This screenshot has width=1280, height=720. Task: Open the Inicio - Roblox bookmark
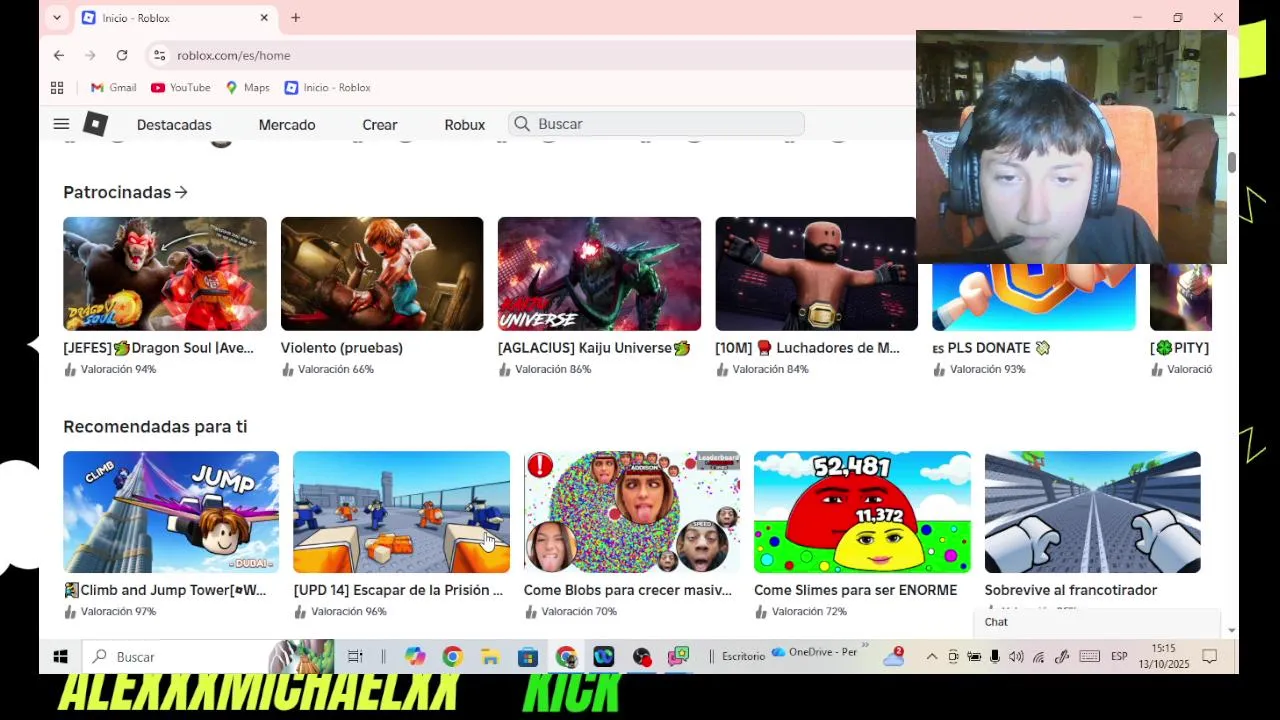[x=328, y=88]
